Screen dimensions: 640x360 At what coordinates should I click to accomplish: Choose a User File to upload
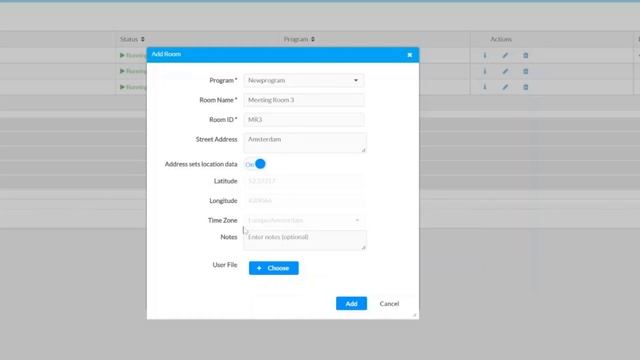point(273,268)
